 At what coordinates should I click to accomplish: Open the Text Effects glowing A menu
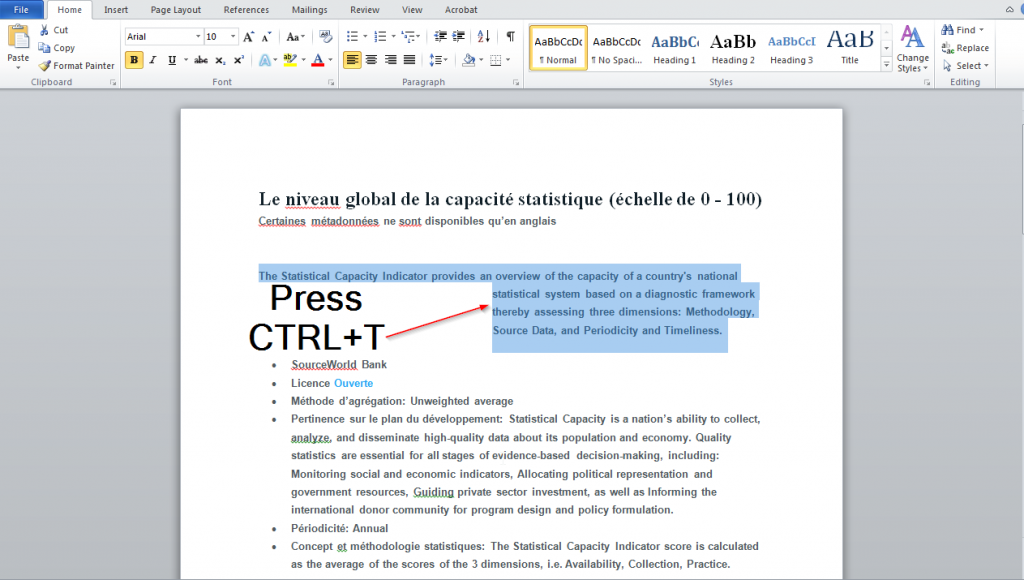click(x=264, y=59)
